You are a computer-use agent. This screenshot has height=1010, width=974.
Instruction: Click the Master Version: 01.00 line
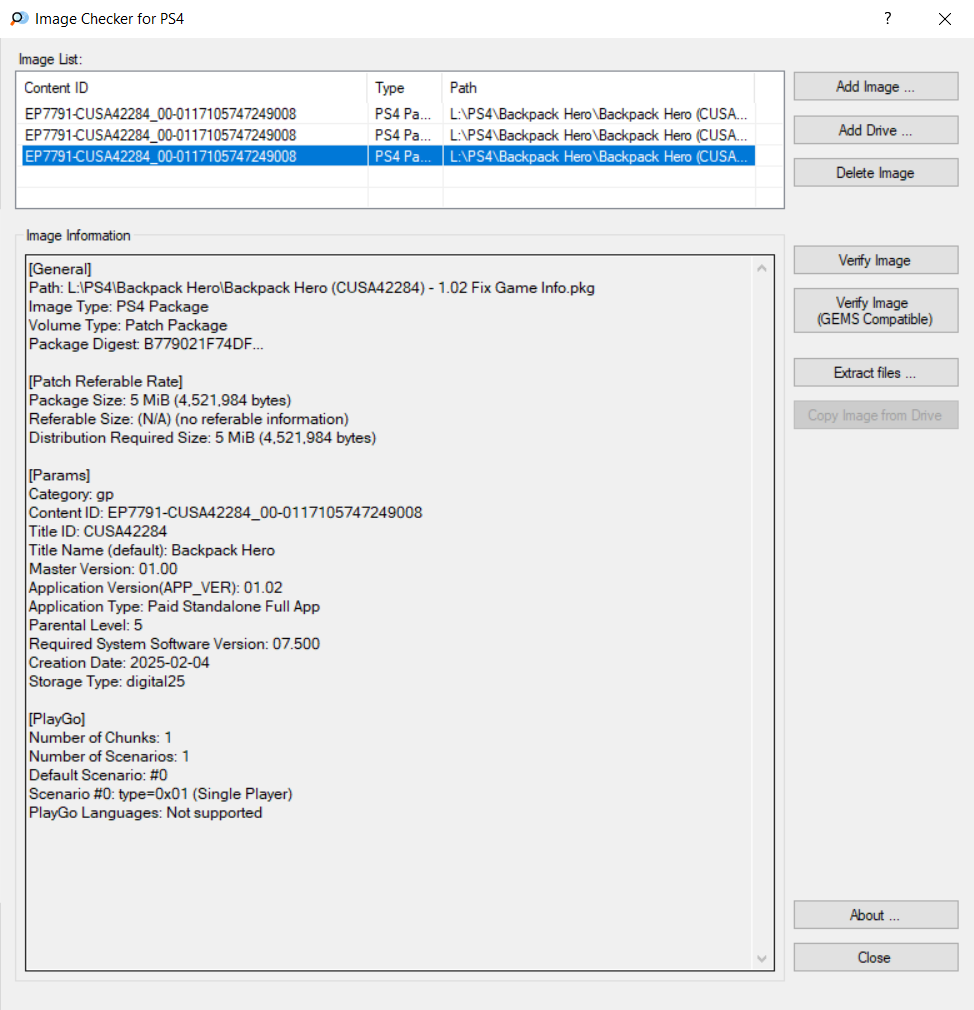103,569
